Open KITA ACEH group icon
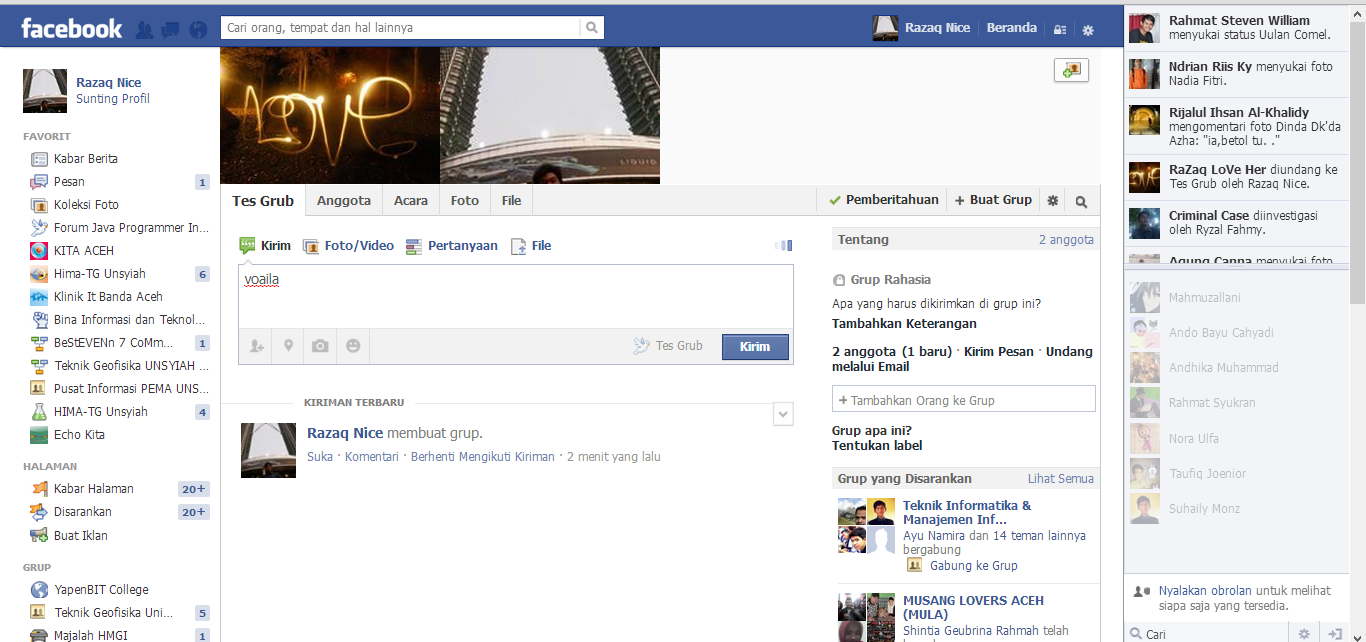Screen dimensions: 1366x642 coord(39,251)
